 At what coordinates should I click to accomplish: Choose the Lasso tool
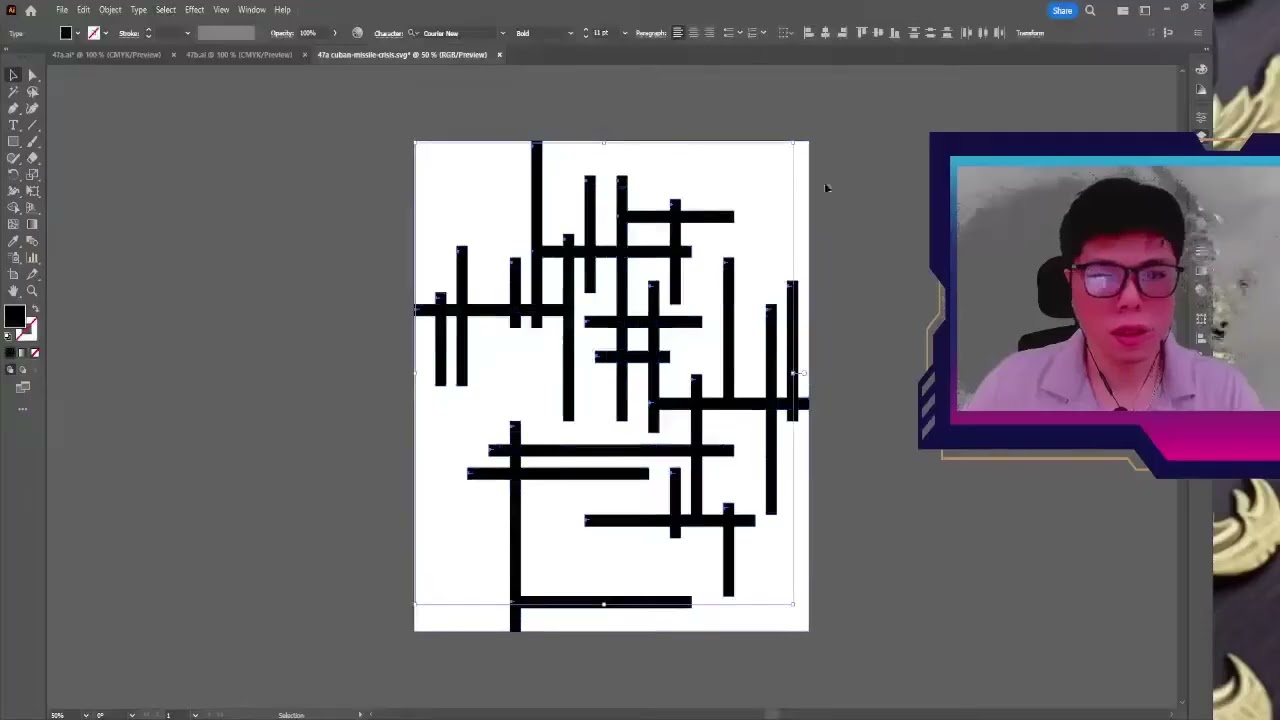click(32, 92)
